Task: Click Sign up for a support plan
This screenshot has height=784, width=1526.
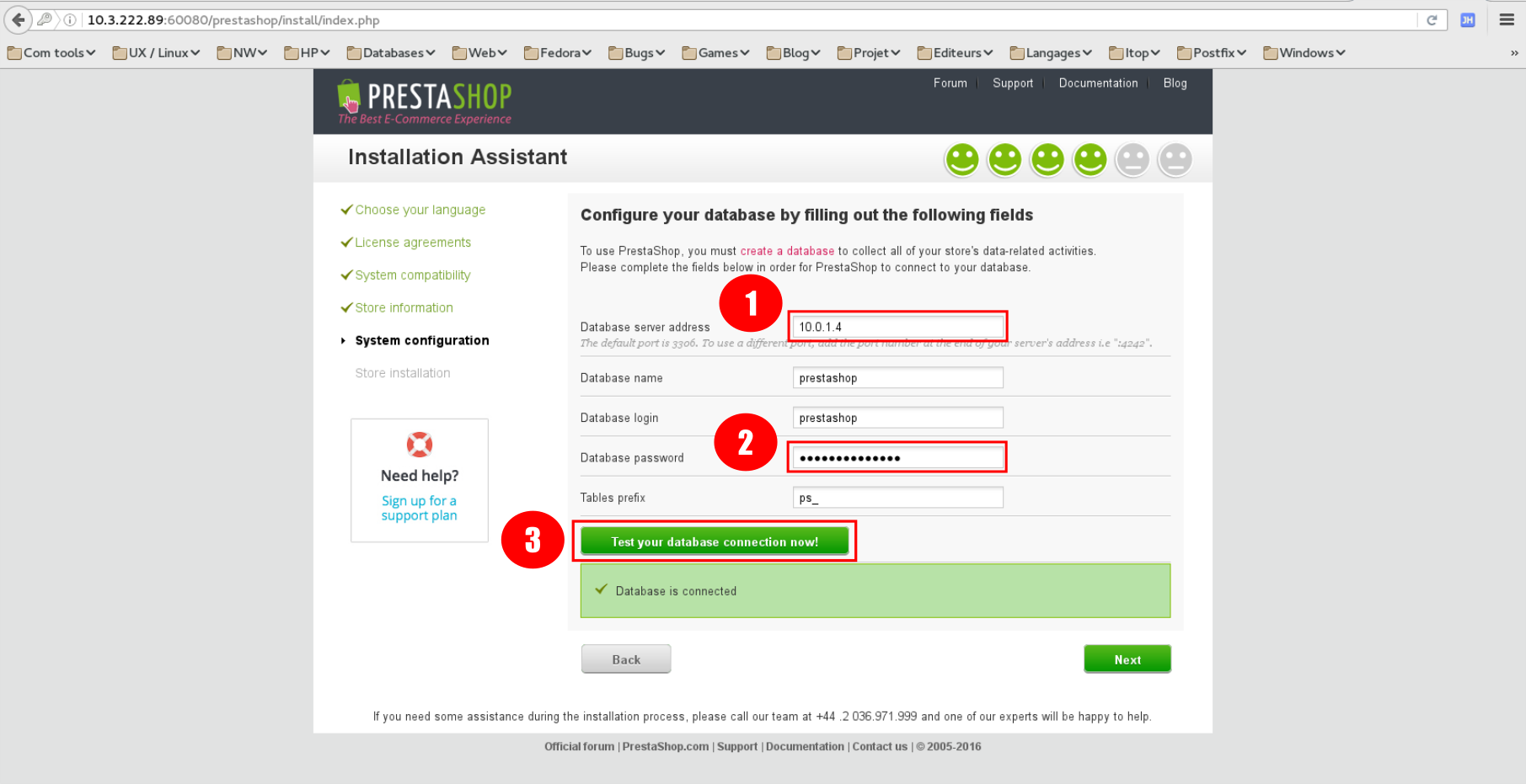Action: pyautogui.click(x=419, y=508)
